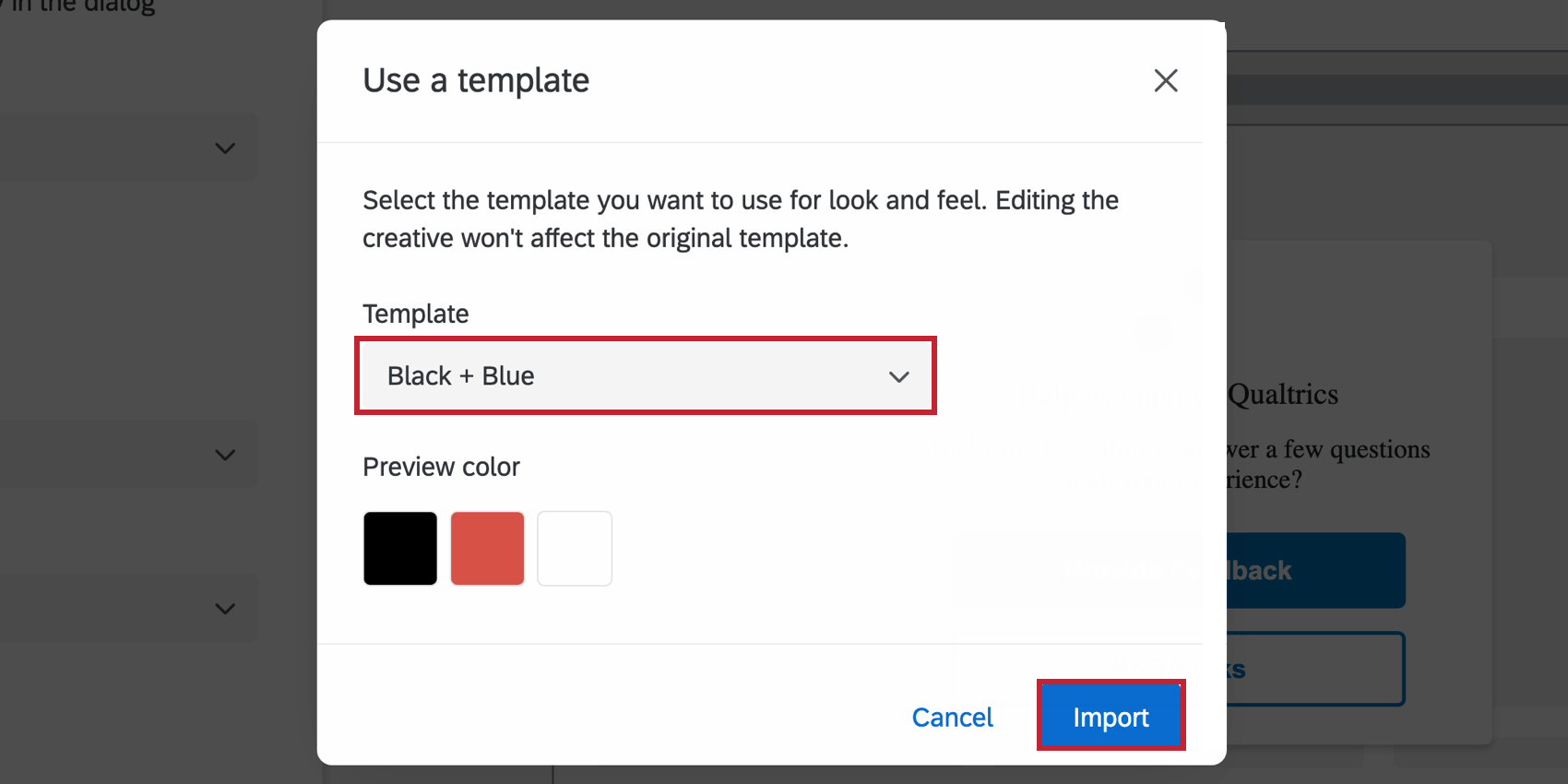This screenshot has height=784, width=1568.
Task: Select the black preview color swatch
Action: (x=399, y=548)
